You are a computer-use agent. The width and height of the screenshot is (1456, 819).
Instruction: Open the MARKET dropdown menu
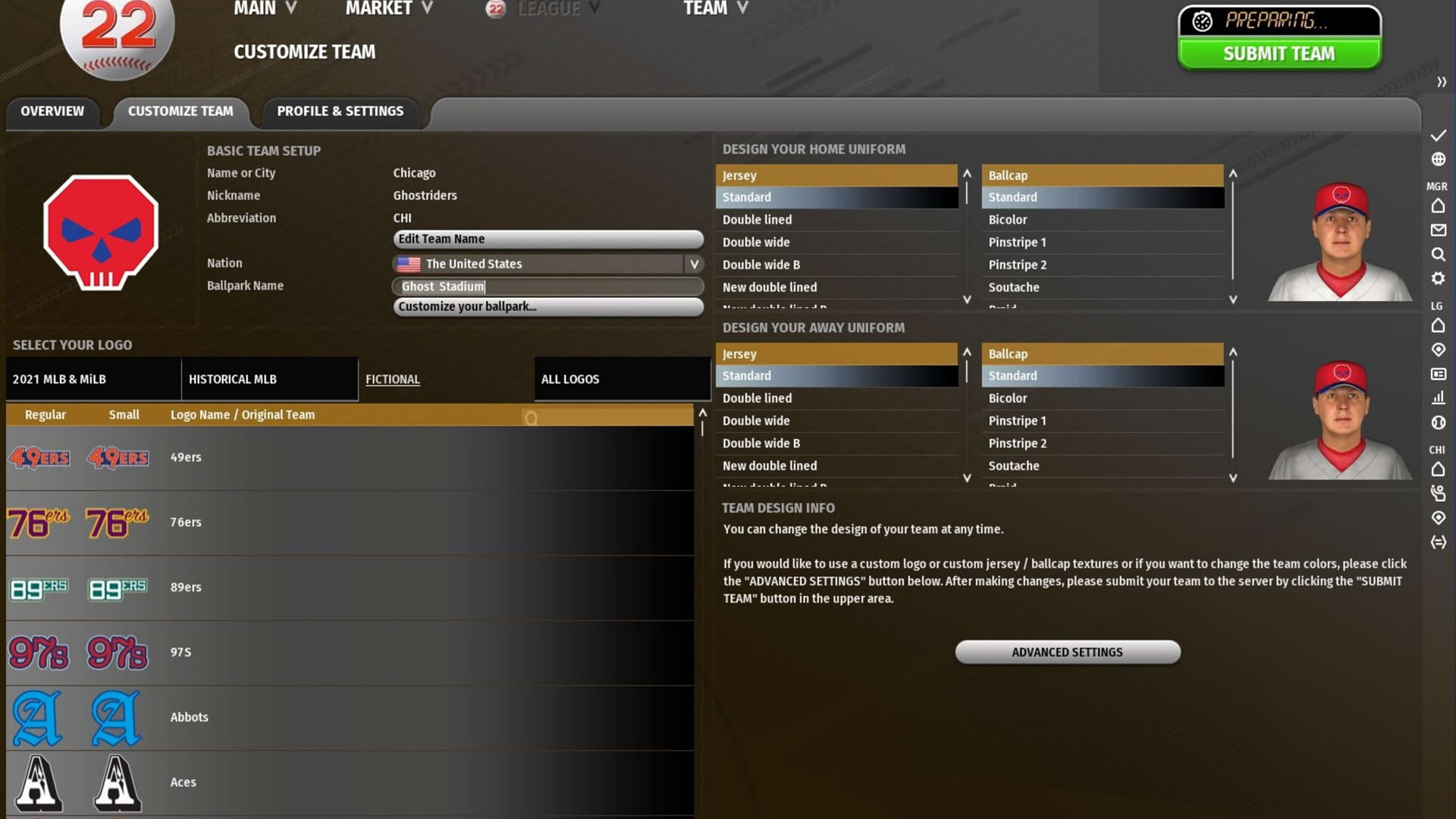389,9
